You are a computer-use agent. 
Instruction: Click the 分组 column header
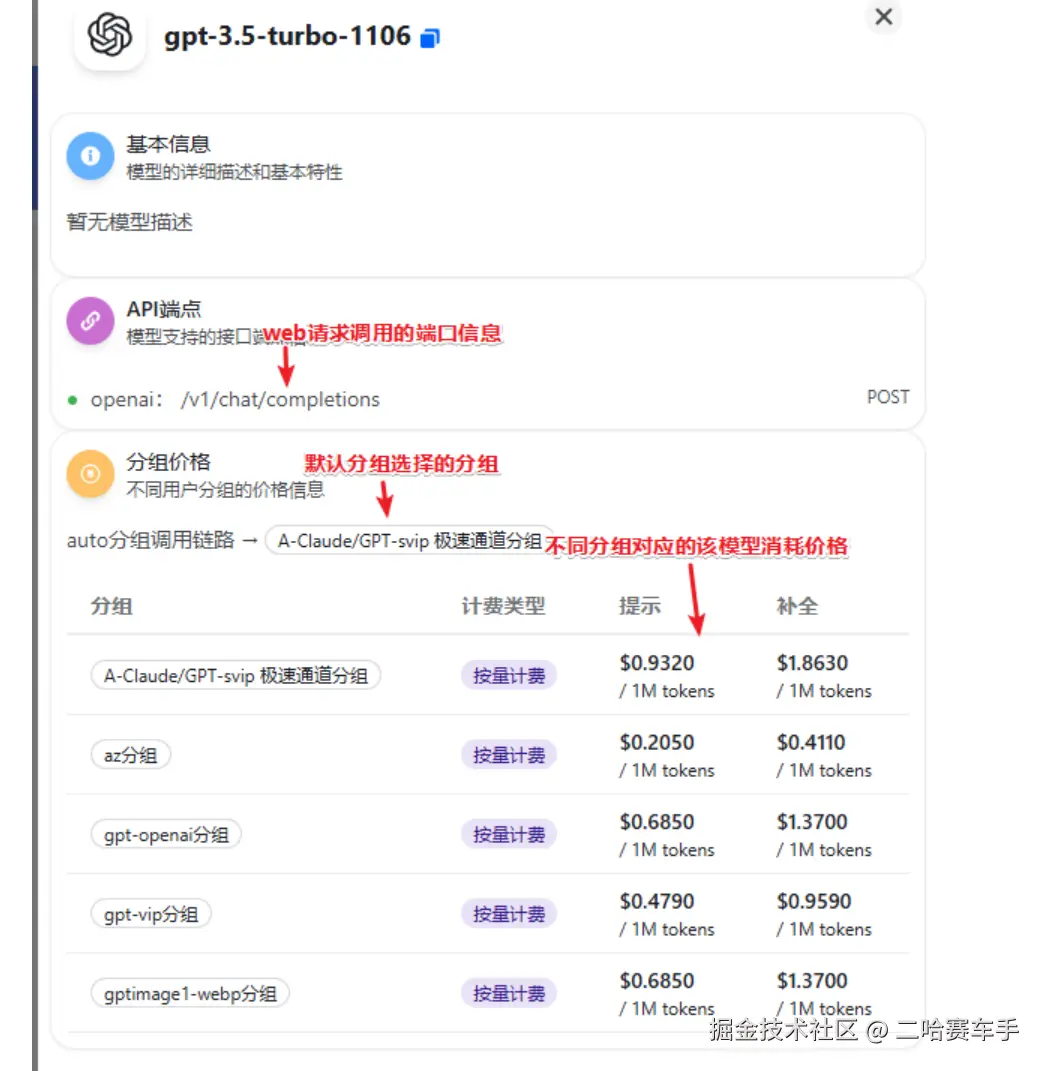point(111,606)
